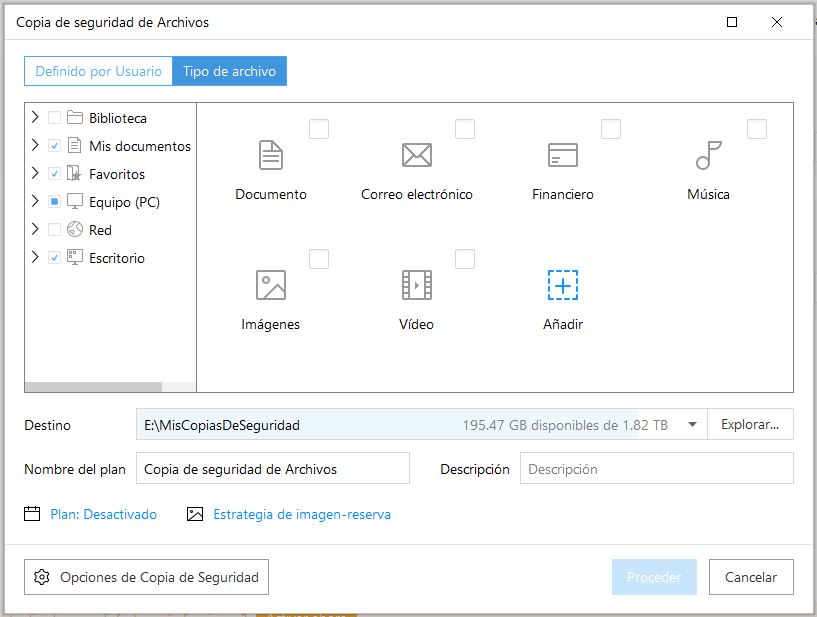
Task: Enable the checkbox above Música
Action: tap(757, 129)
